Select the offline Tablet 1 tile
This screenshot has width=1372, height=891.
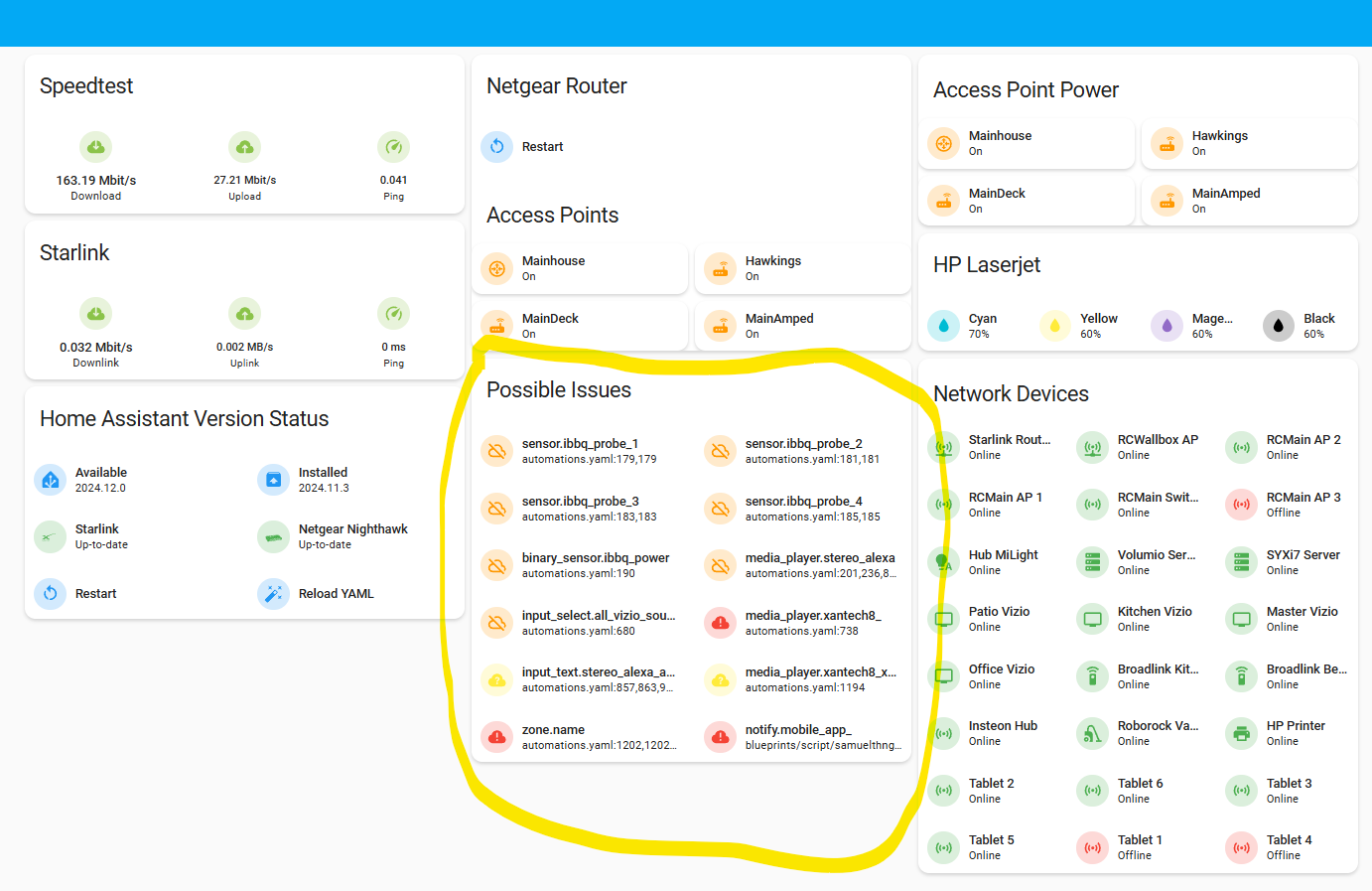point(1092,846)
